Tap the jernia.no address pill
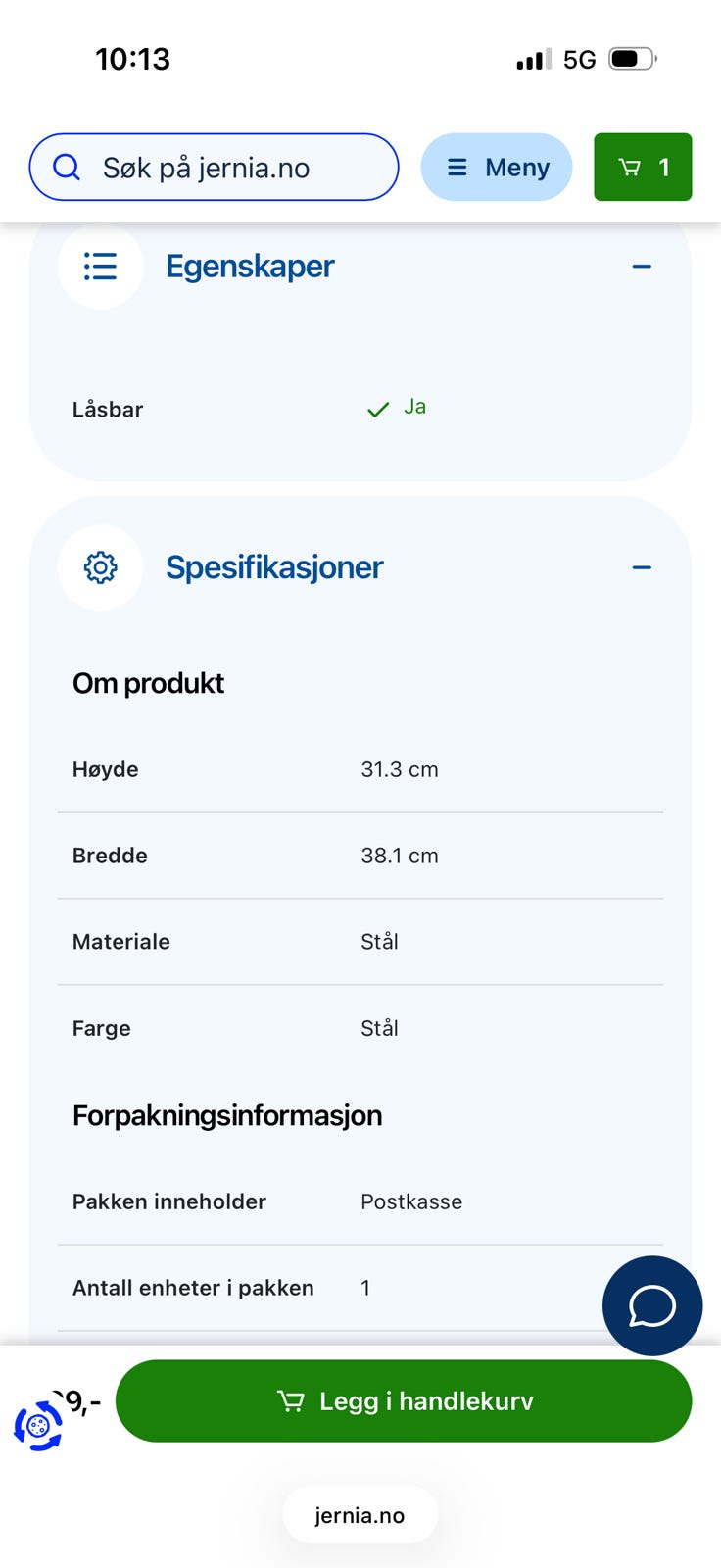Screen dimensions: 721x1568 pos(360,1515)
